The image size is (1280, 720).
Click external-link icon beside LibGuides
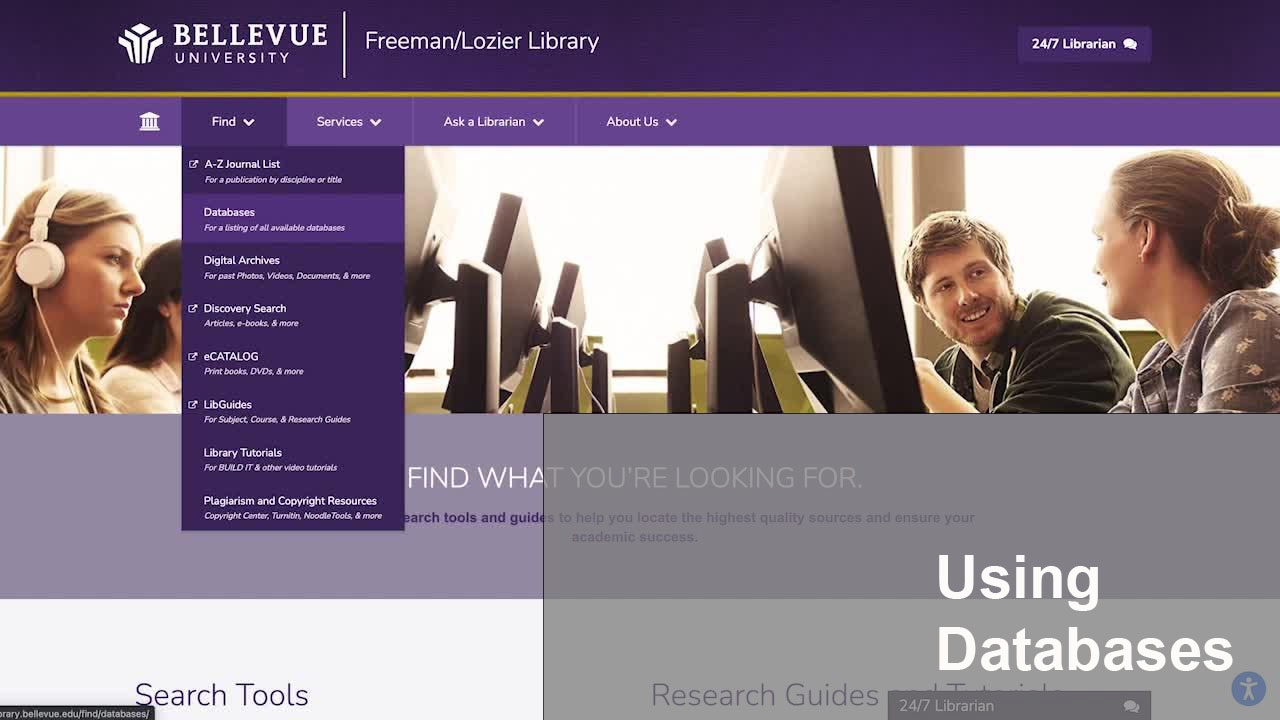point(194,404)
